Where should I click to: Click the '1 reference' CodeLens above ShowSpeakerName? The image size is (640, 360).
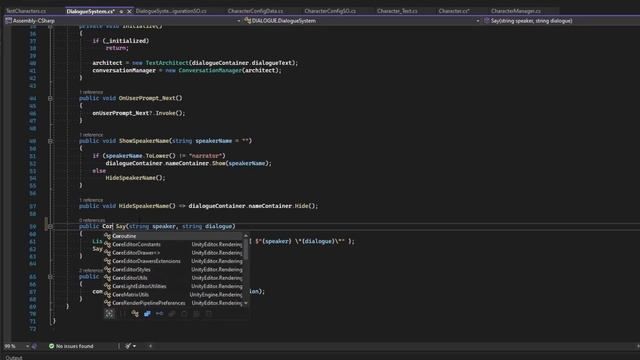(x=91, y=135)
